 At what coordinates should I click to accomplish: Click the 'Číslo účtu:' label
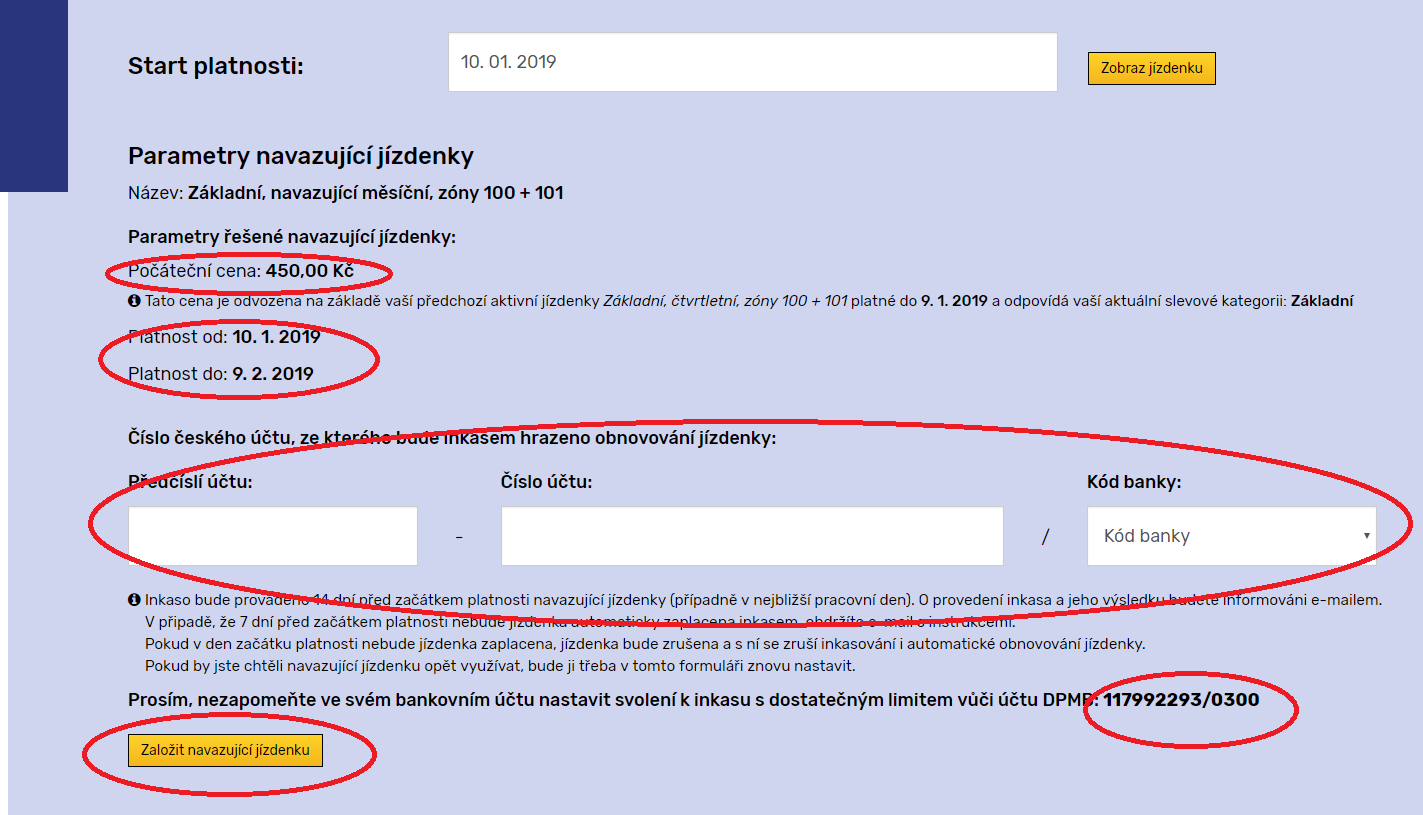[x=547, y=482]
